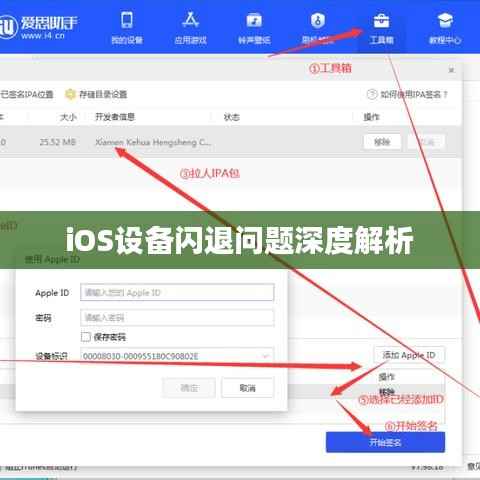This screenshot has height=480, width=480.
Task: Select the 开发者信息 column header
Action: tap(115, 117)
